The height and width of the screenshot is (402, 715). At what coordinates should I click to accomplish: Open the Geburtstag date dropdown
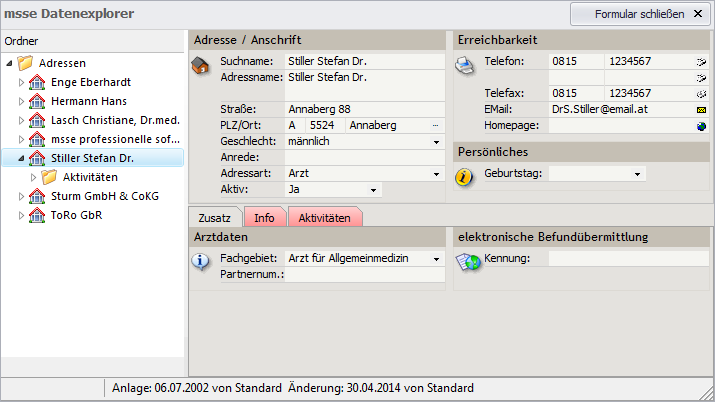click(x=637, y=174)
